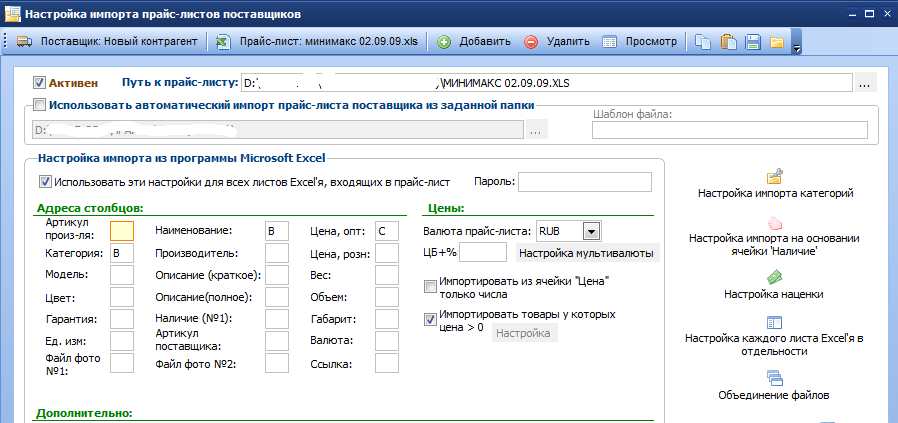This screenshot has height=423, width=898.
Task: Click the Просмотр table icon
Action: click(610, 42)
